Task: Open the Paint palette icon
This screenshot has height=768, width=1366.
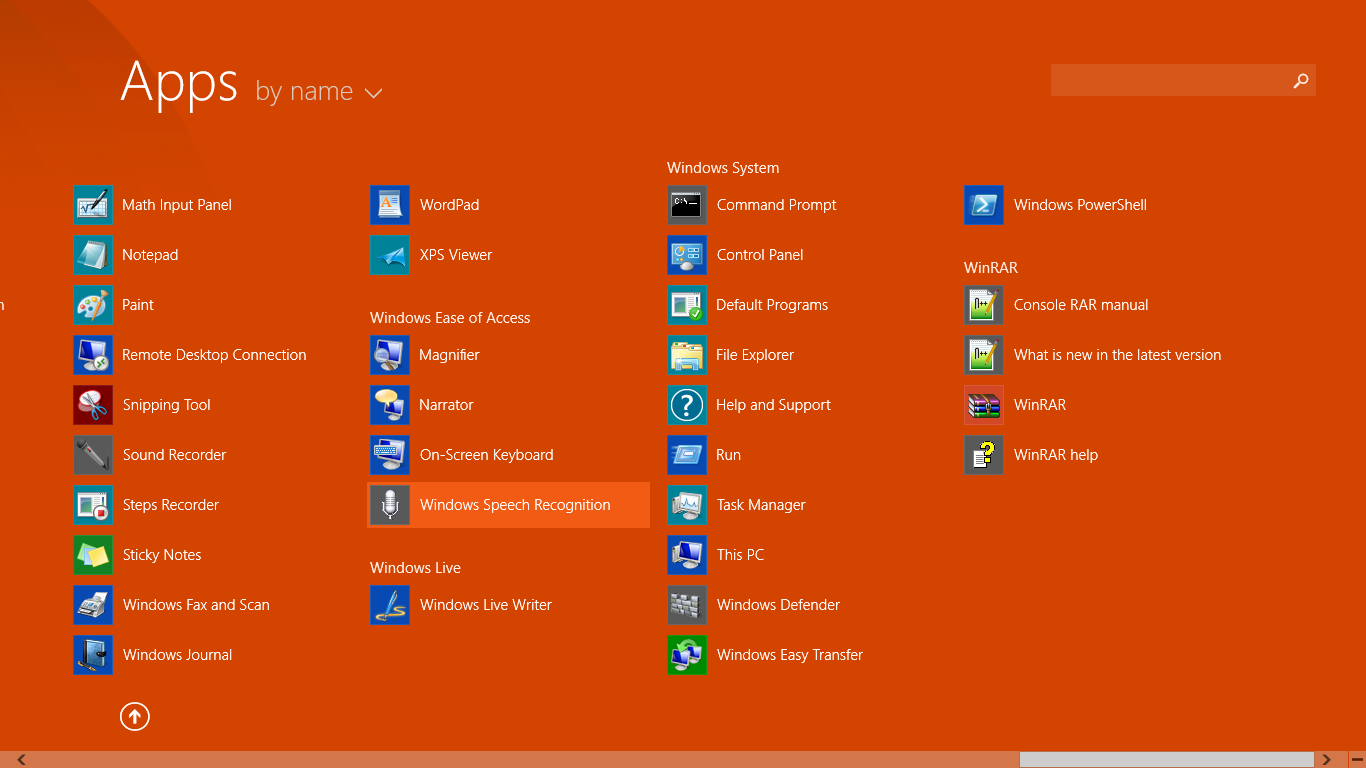Action: tap(93, 305)
